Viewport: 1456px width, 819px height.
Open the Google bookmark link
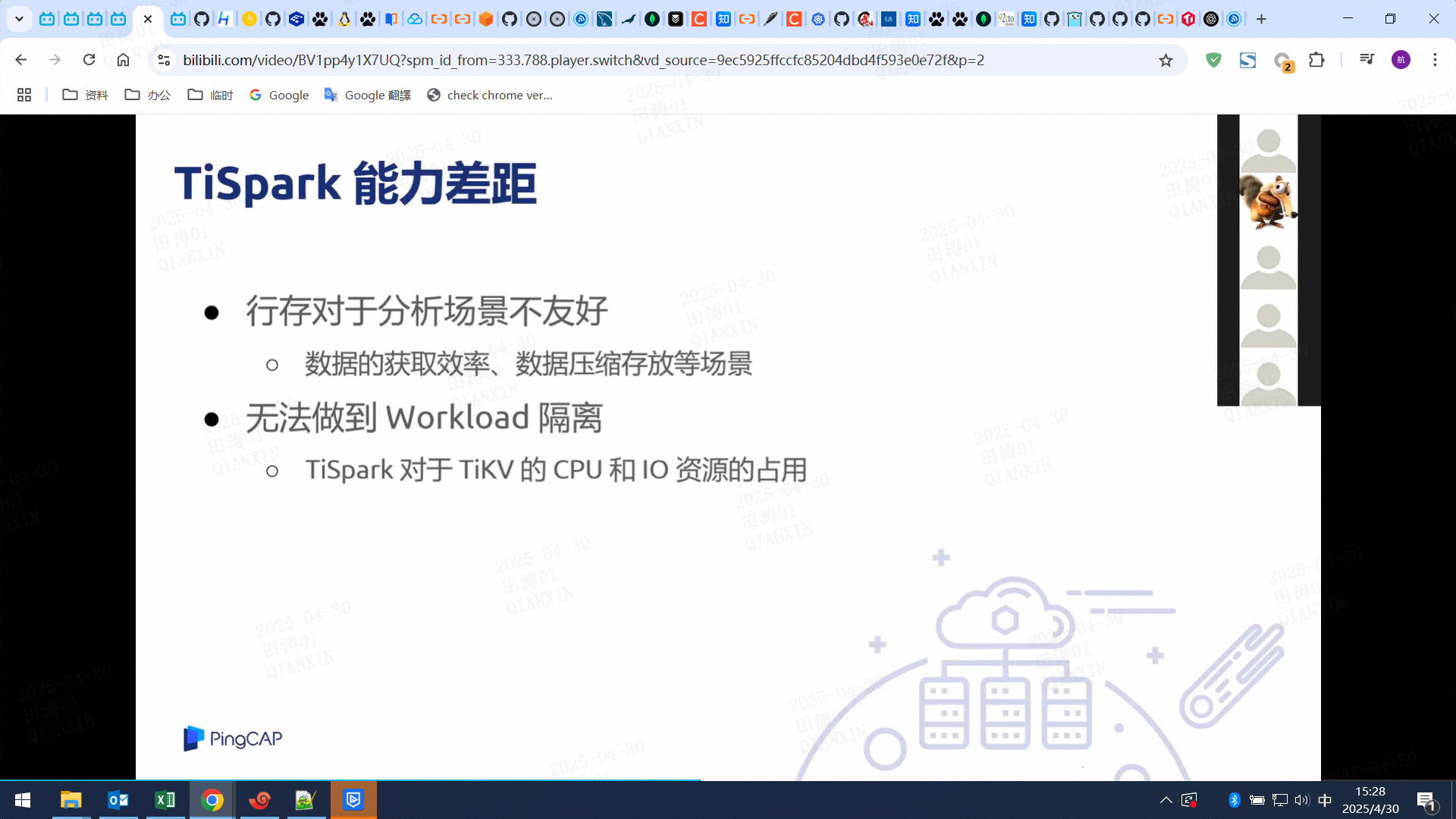pyautogui.click(x=279, y=95)
